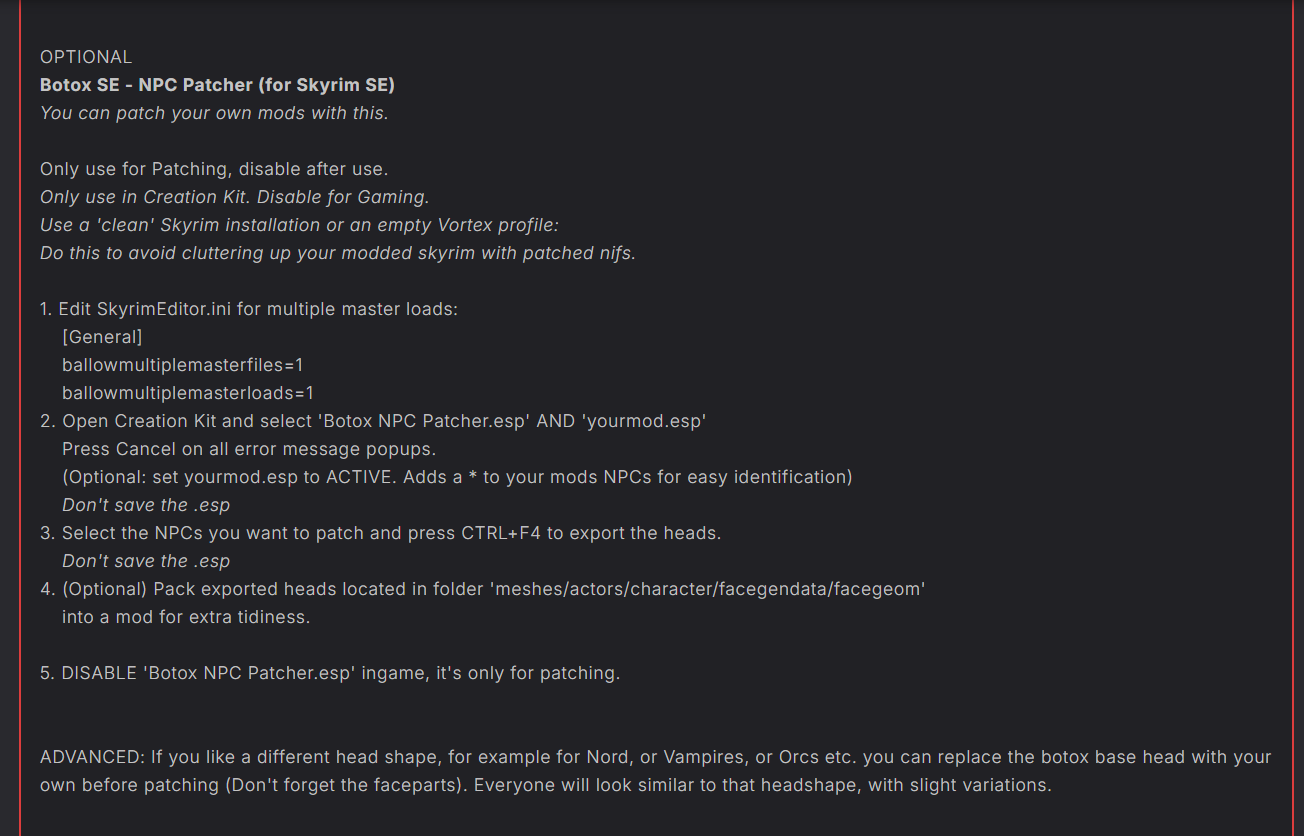Click the 'ballowmultiplemasterloads=1' setting text
This screenshot has width=1304, height=836.
[188, 393]
